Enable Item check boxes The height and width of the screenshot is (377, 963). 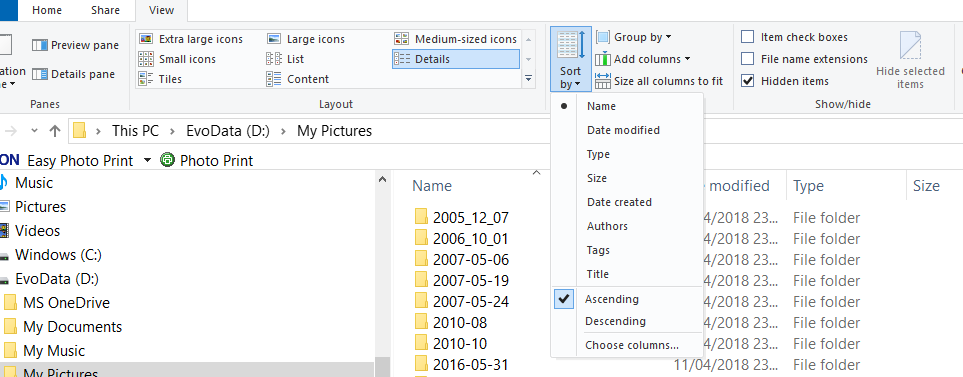coord(747,37)
